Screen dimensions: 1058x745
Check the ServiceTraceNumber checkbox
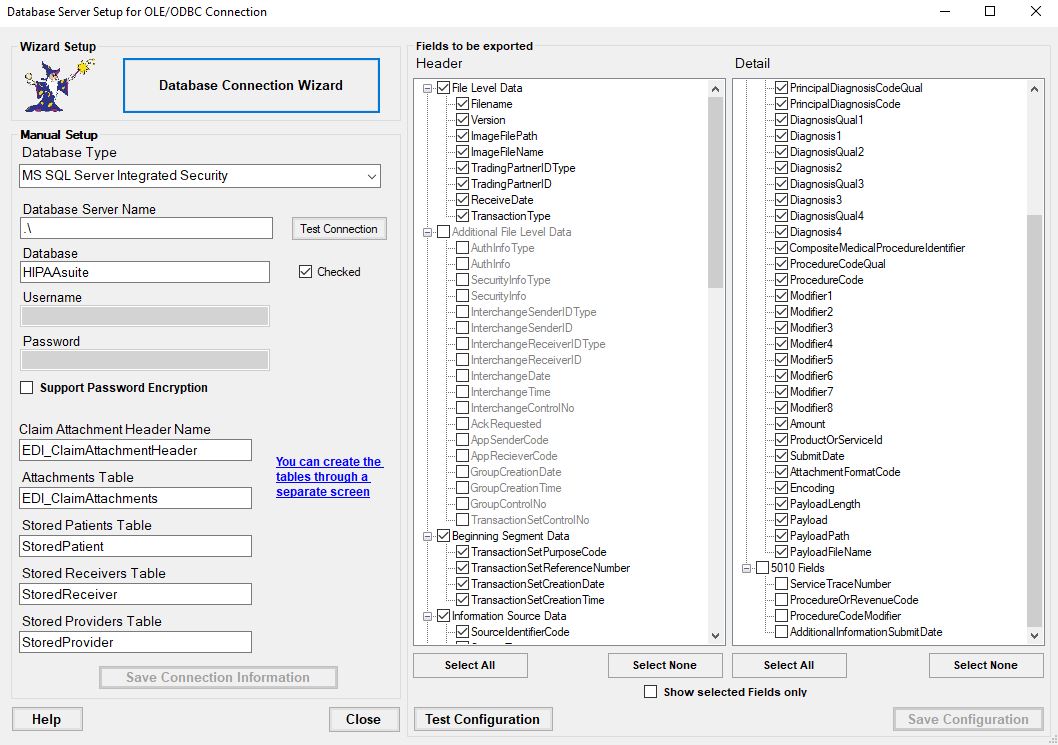click(x=781, y=584)
